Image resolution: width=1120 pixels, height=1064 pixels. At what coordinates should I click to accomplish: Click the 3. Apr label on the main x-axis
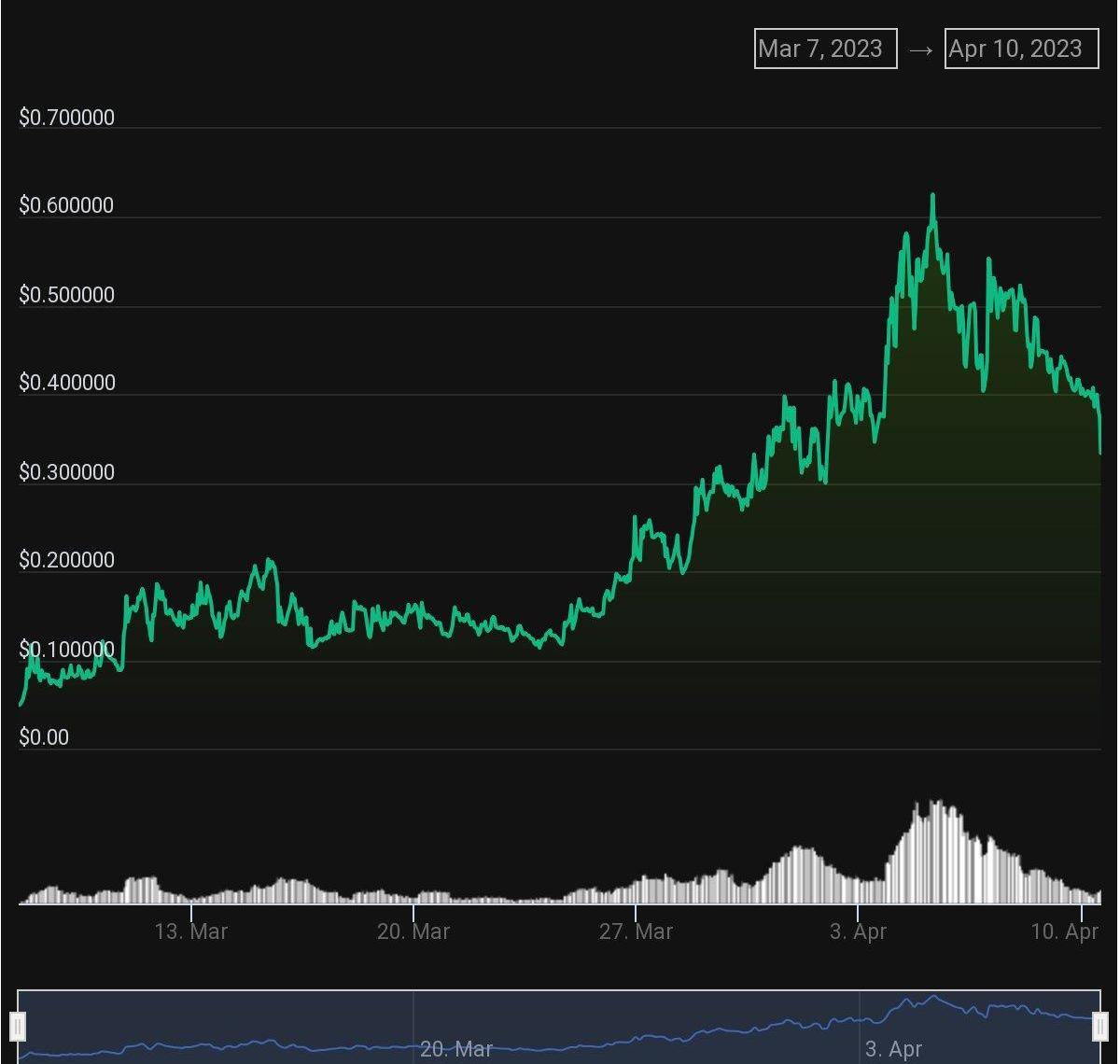(858, 931)
